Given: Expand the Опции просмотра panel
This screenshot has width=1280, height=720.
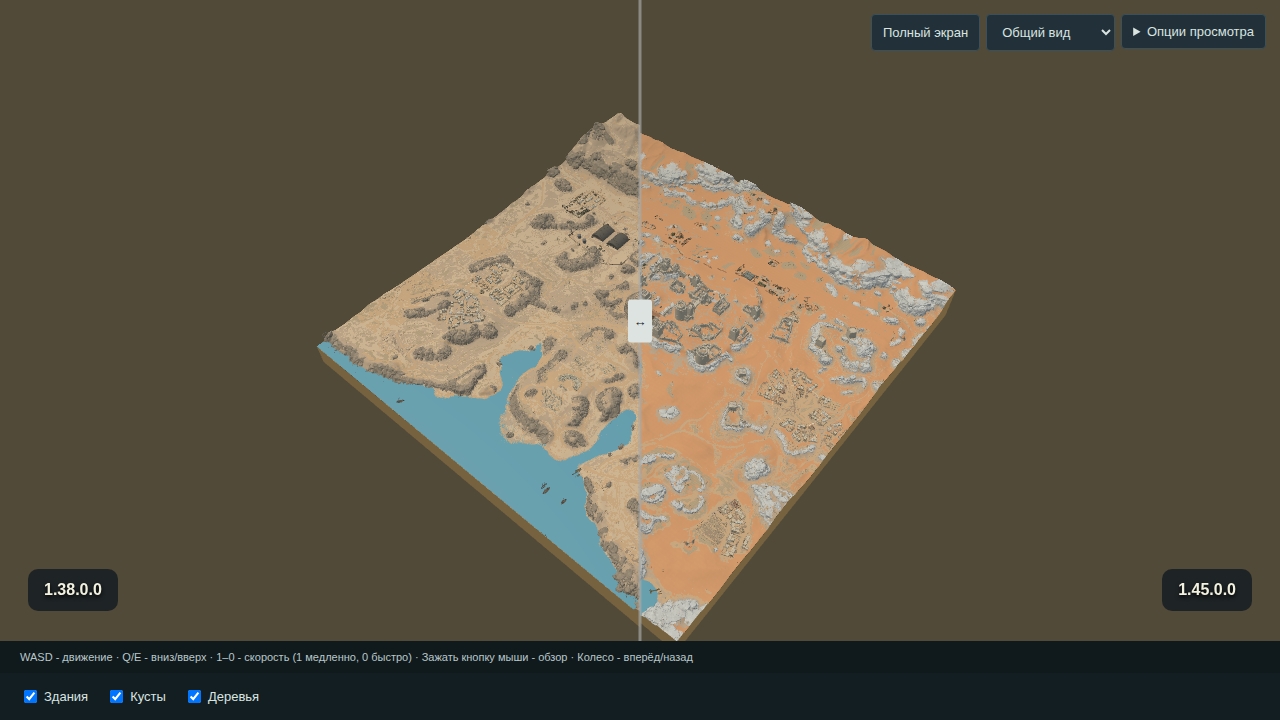Looking at the screenshot, I should click(1193, 32).
